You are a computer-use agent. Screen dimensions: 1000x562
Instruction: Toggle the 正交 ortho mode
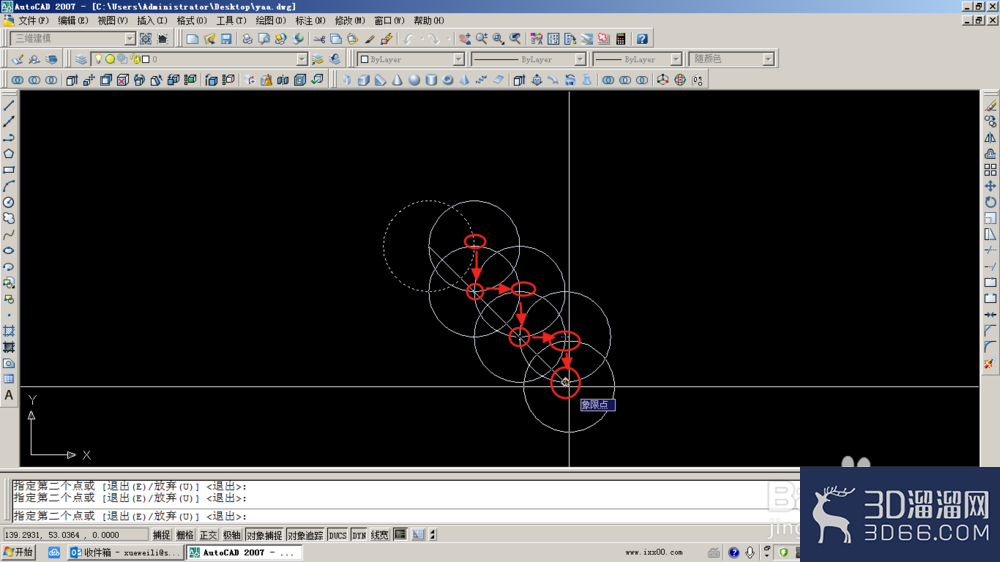pyautogui.click(x=208, y=535)
